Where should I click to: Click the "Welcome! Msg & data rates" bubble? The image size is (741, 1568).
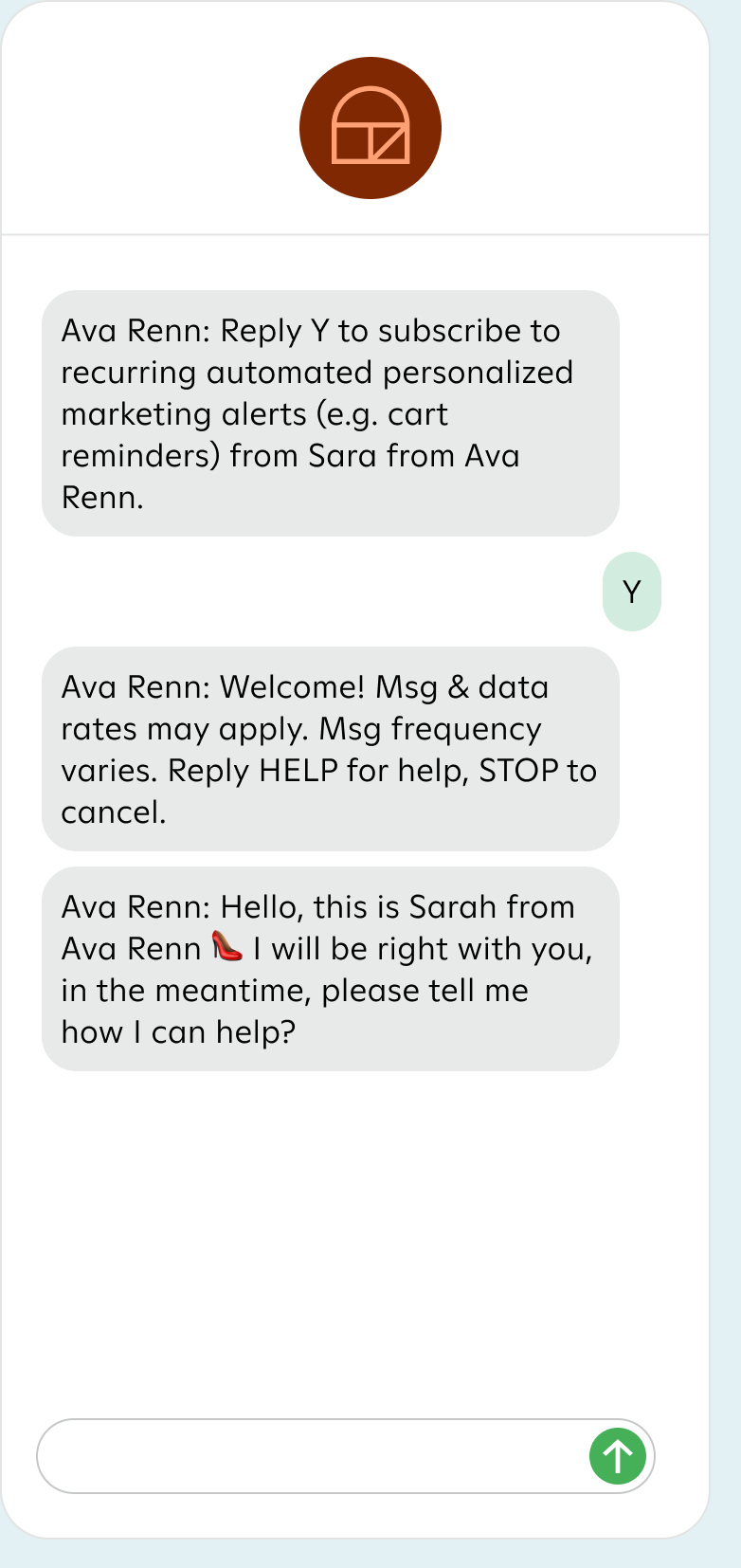331,749
